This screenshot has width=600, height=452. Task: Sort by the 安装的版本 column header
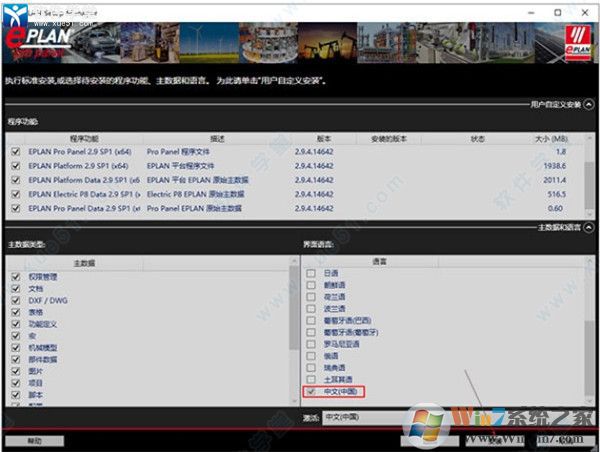point(389,139)
